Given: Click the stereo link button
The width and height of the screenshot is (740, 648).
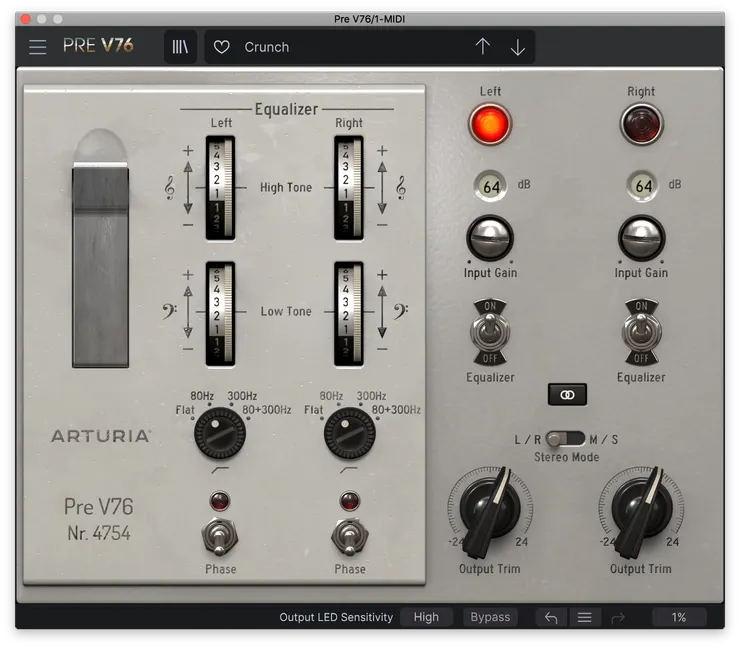Looking at the screenshot, I should click(x=567, y=394).
